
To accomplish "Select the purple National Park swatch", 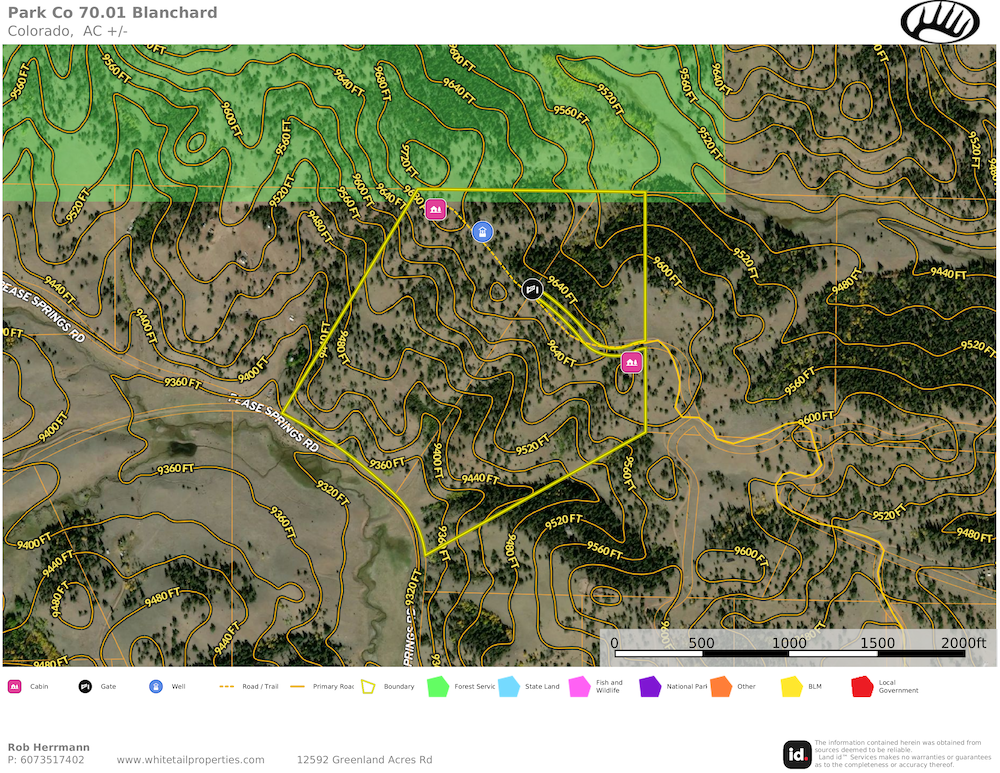I will pyautogui.click(x=650, y=687).
